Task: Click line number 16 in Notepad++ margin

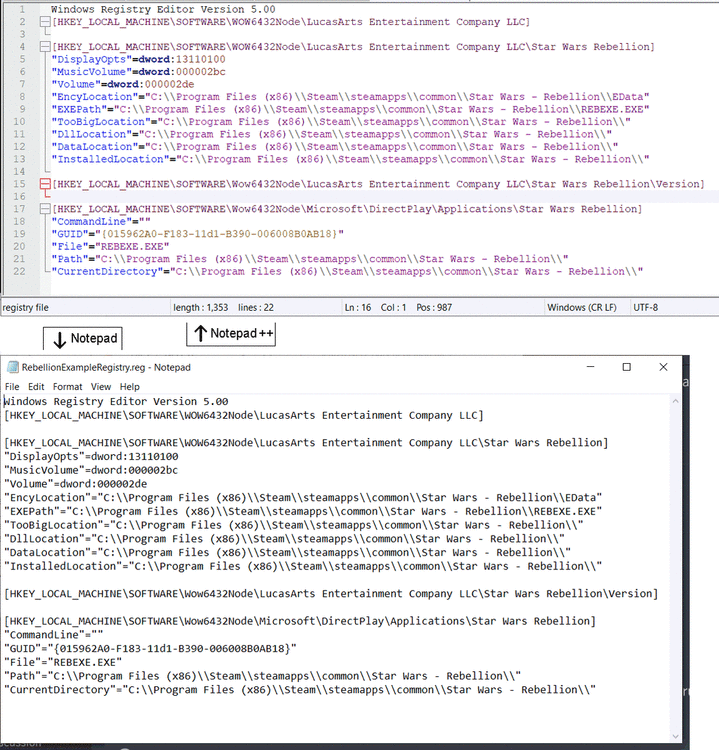Action: pos(20,197)
